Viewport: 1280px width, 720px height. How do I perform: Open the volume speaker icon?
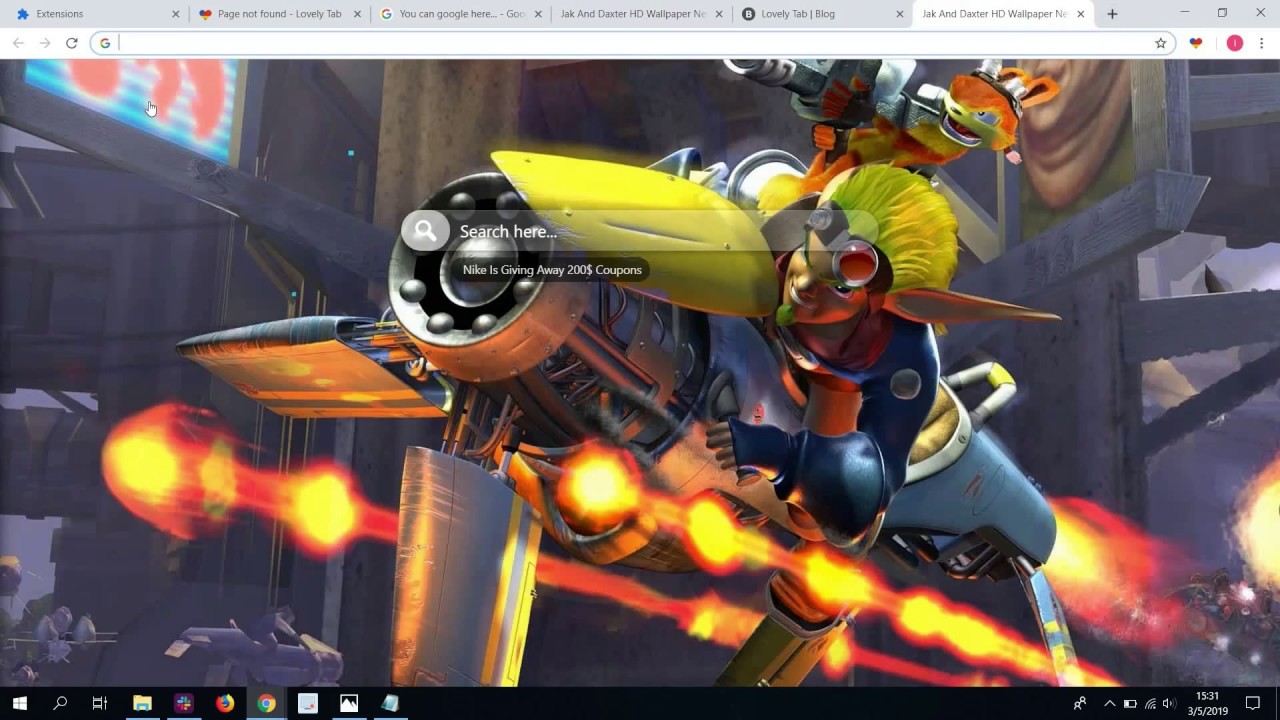(x=1169, y=703)
